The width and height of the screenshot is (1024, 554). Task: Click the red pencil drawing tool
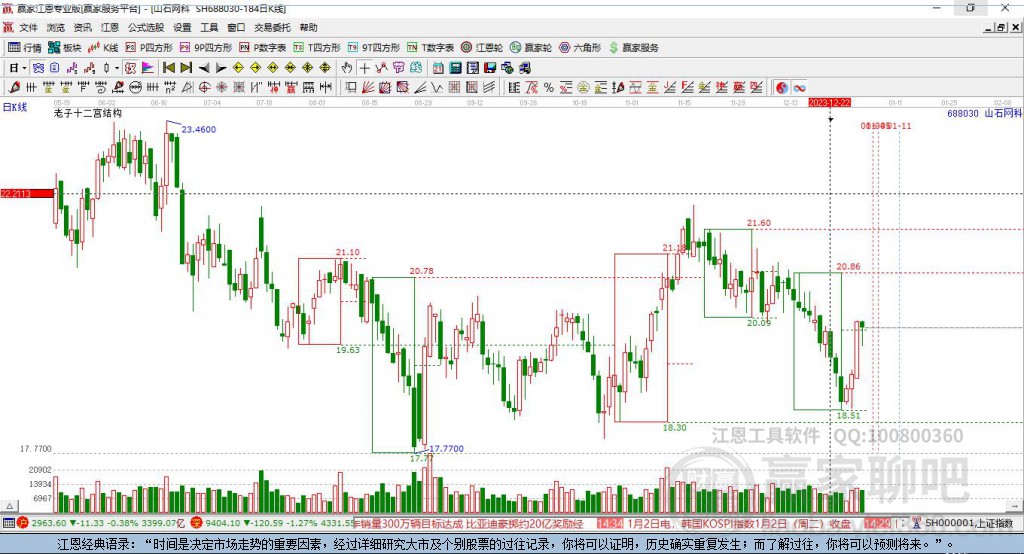click(14, 88)
